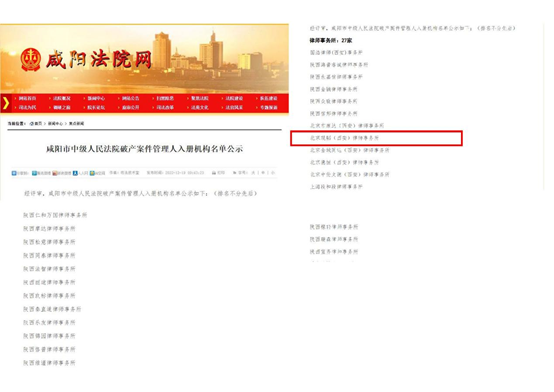Click the home icon in the breadcrumb

point(32,123)
